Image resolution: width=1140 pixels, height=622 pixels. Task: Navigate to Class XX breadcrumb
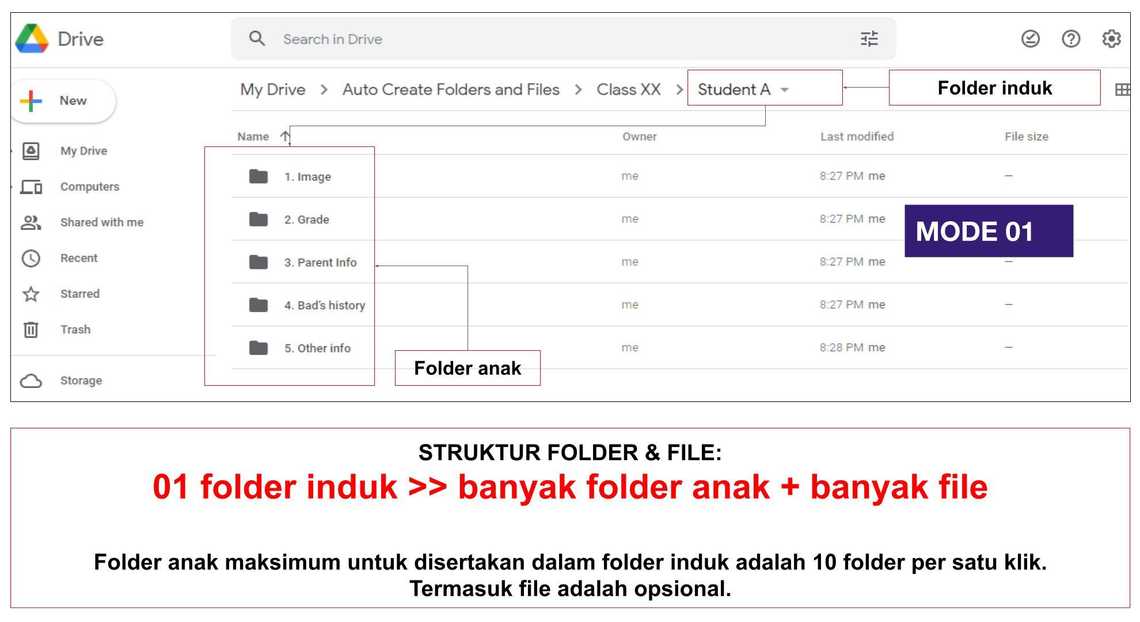(x=628, y=90)
